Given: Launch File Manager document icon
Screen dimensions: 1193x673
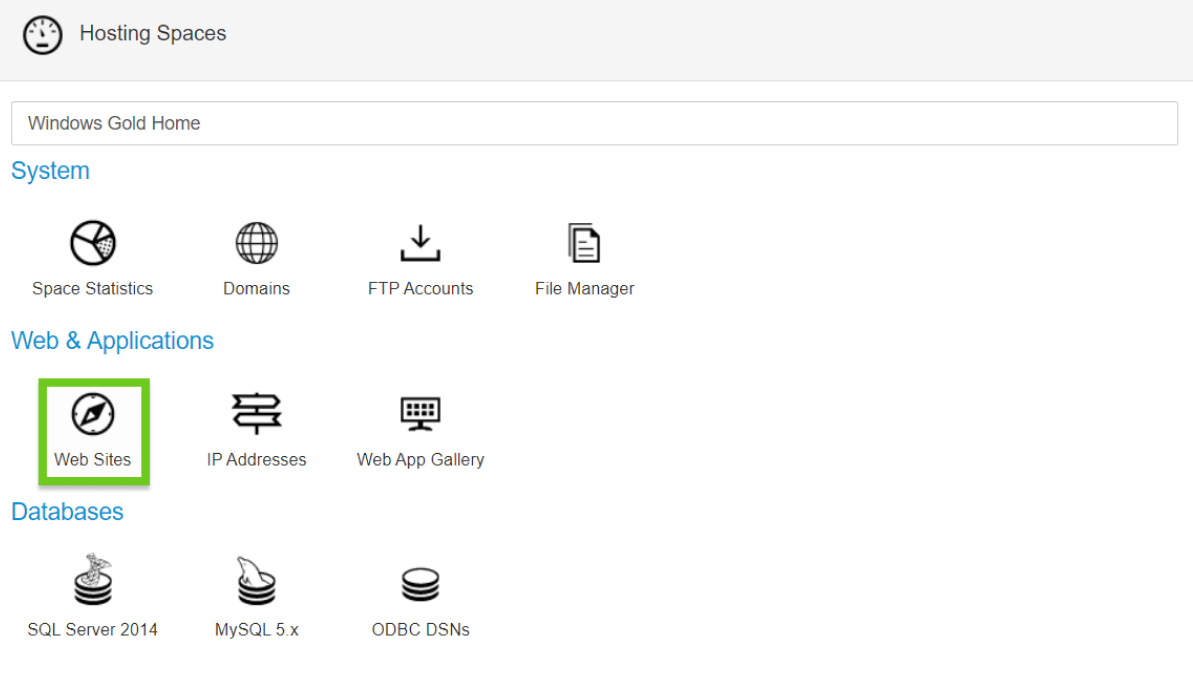Looking at the screenshot, I should 584,243.
